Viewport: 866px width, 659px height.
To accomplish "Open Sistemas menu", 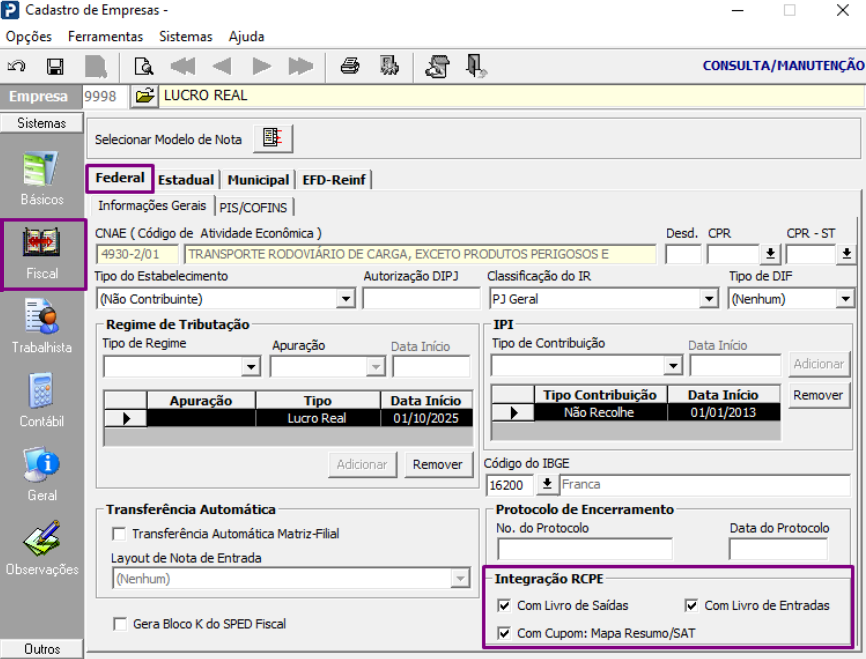I will tap(186, 36).
